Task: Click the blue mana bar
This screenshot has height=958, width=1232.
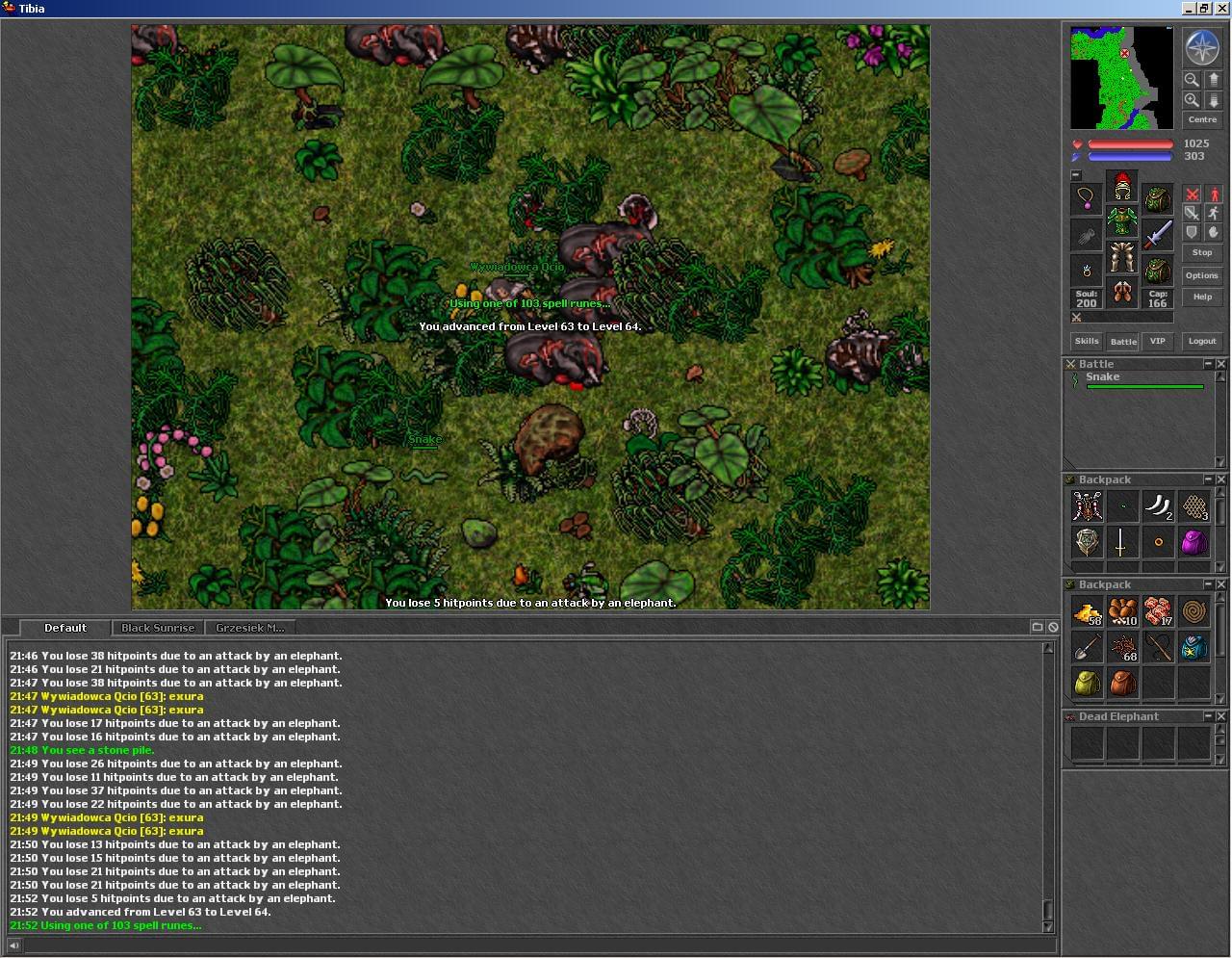Action: click(1130, 157)
